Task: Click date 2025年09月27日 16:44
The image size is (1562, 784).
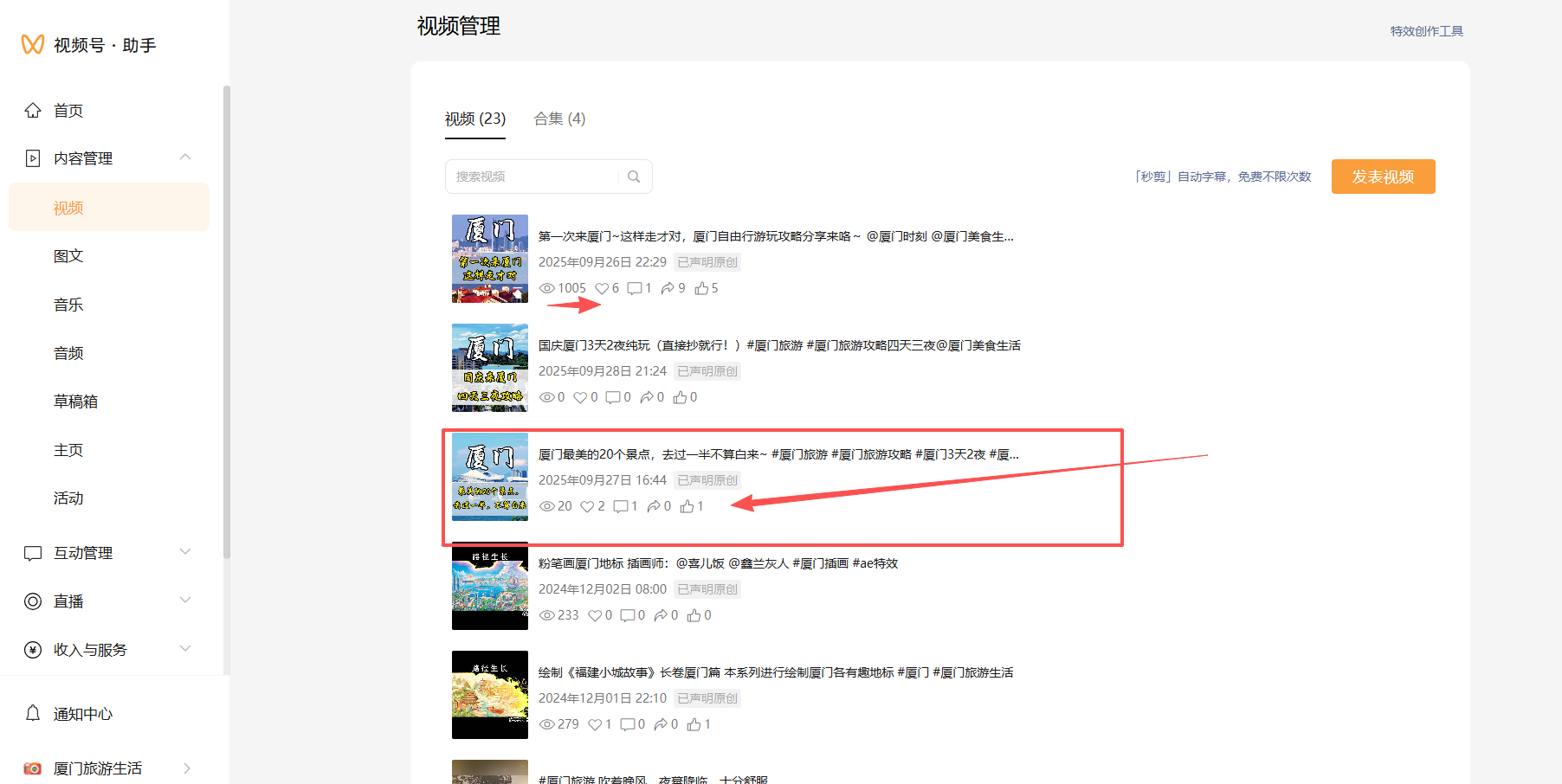Action: point(603,480)
